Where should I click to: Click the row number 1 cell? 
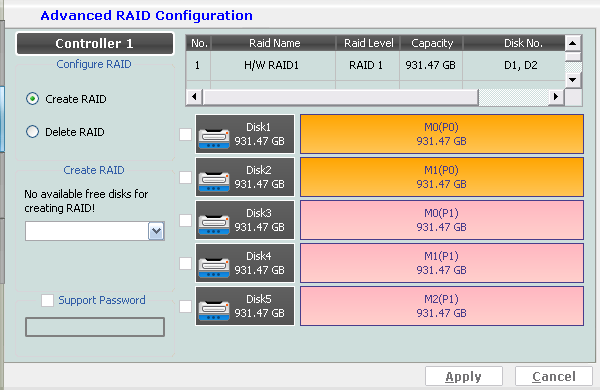pos(197,65)
